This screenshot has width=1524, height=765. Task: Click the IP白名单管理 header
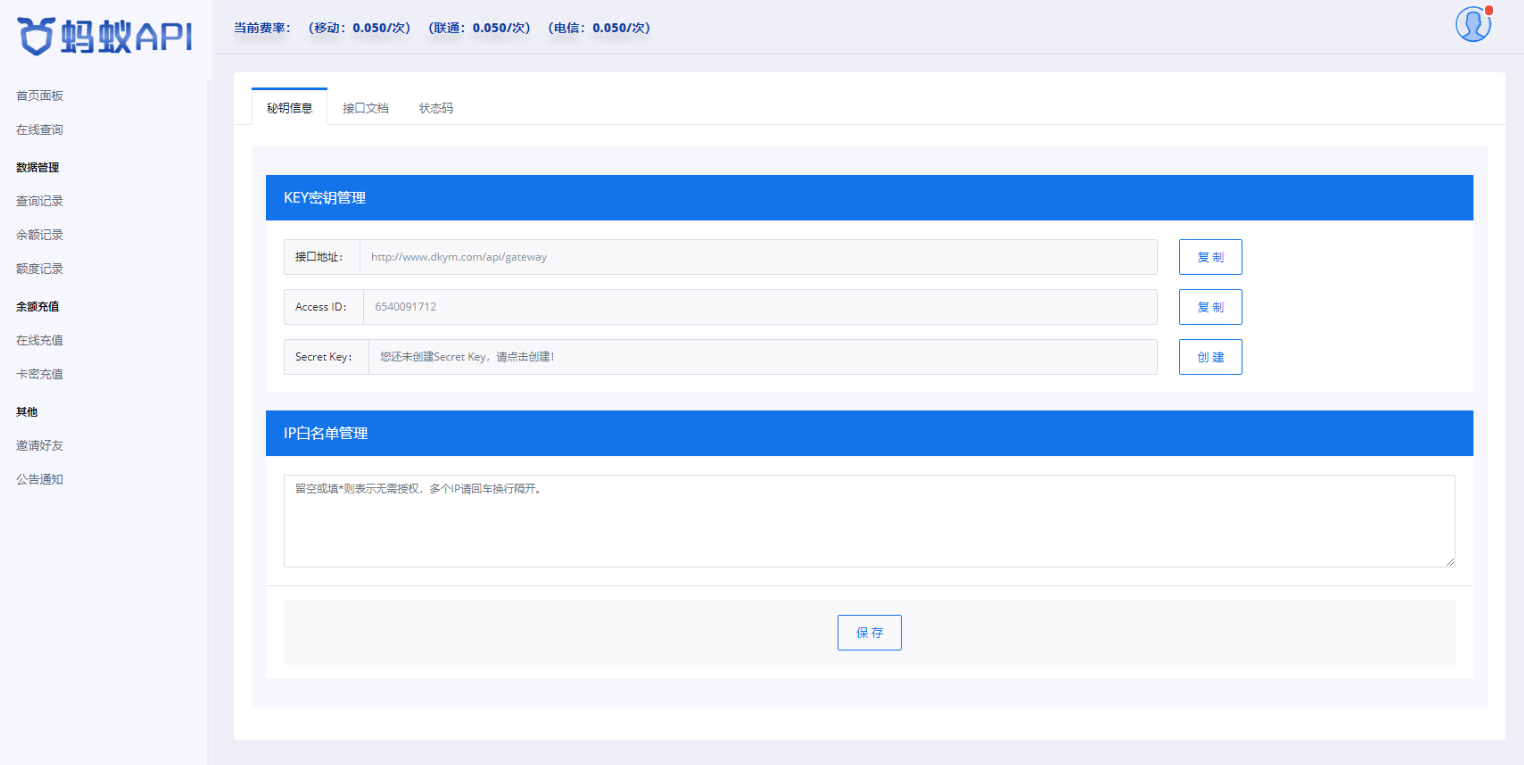[x=869, y=433]
